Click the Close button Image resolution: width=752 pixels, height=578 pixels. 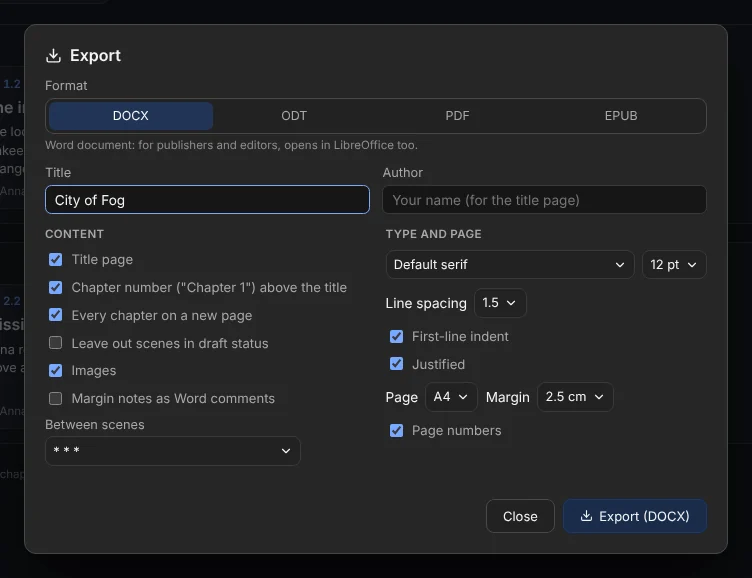click(520, 516)
